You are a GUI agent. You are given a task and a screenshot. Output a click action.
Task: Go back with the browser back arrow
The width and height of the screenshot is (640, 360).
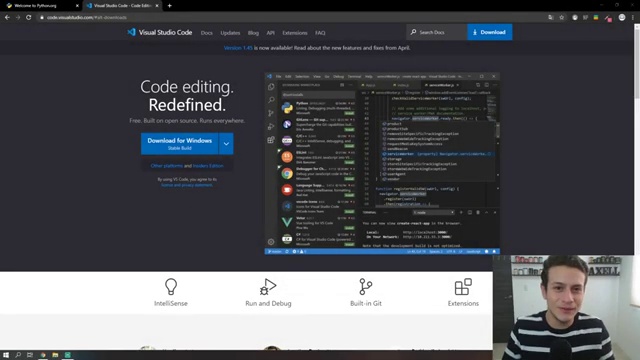coord(7,17)
